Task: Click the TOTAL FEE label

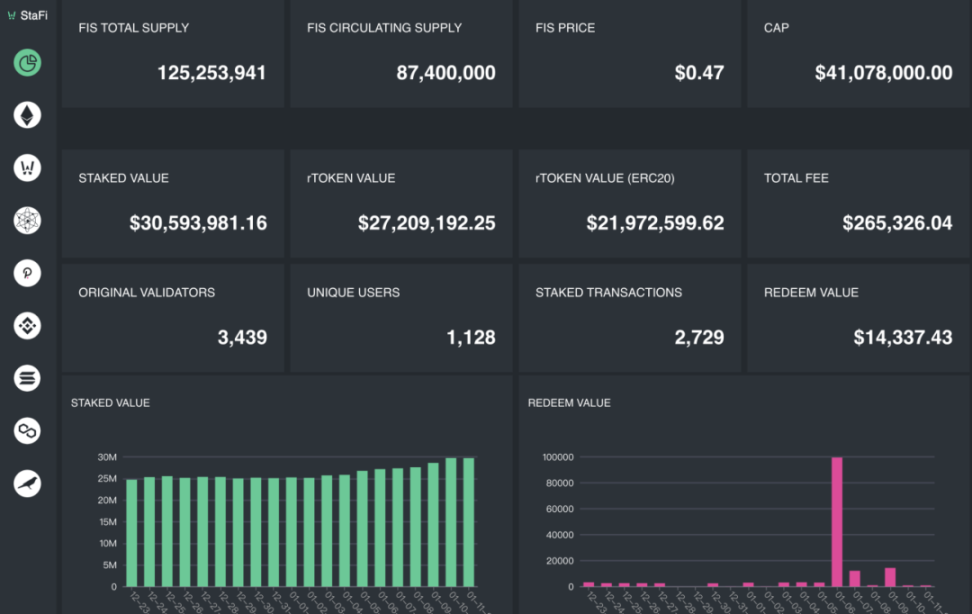Action: (796, 178)
